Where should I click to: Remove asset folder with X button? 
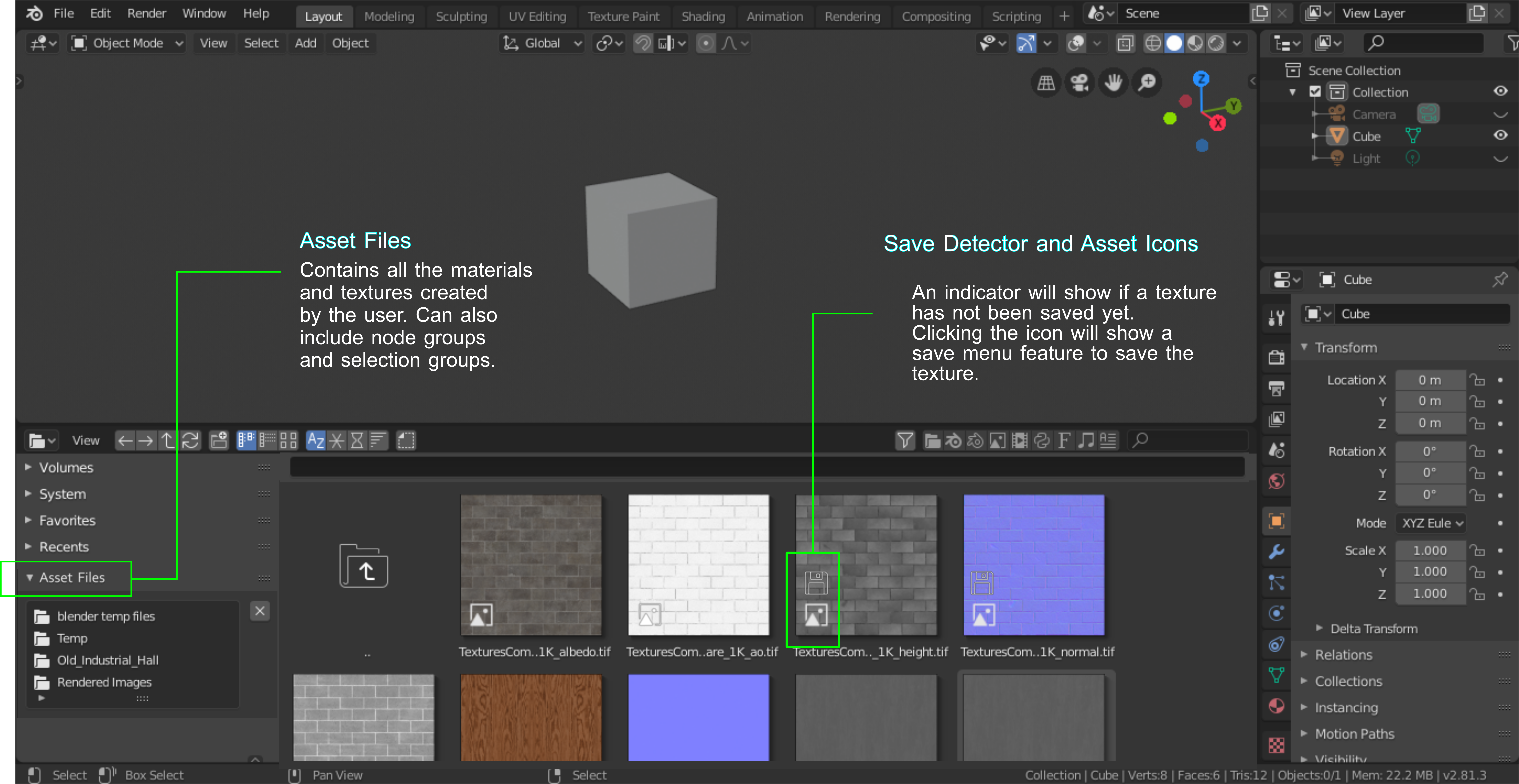[260, 611]
